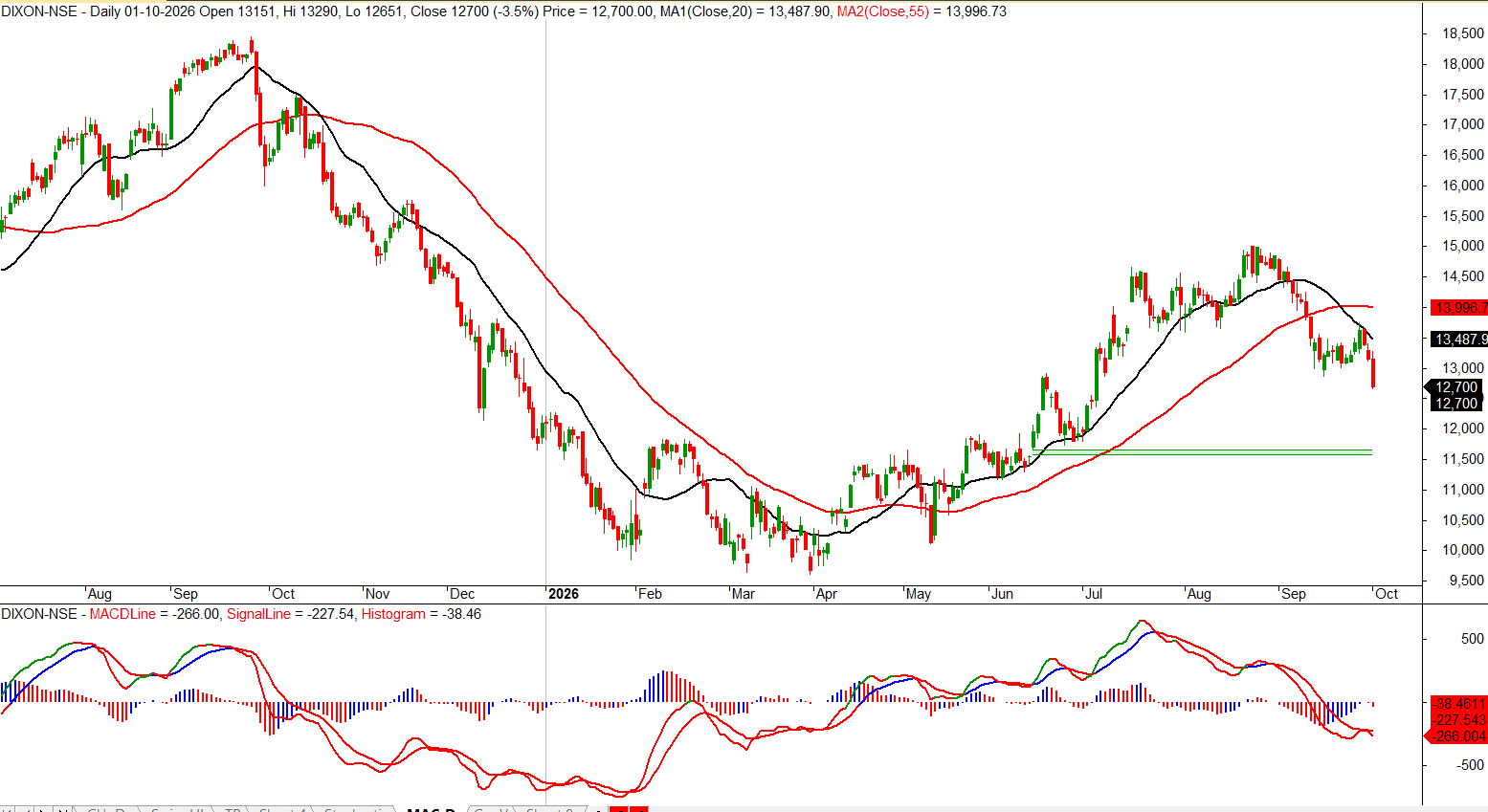Click the red 13,996.7 price tag
The height and width of the screenshot is (812, 1488).
1459,308
